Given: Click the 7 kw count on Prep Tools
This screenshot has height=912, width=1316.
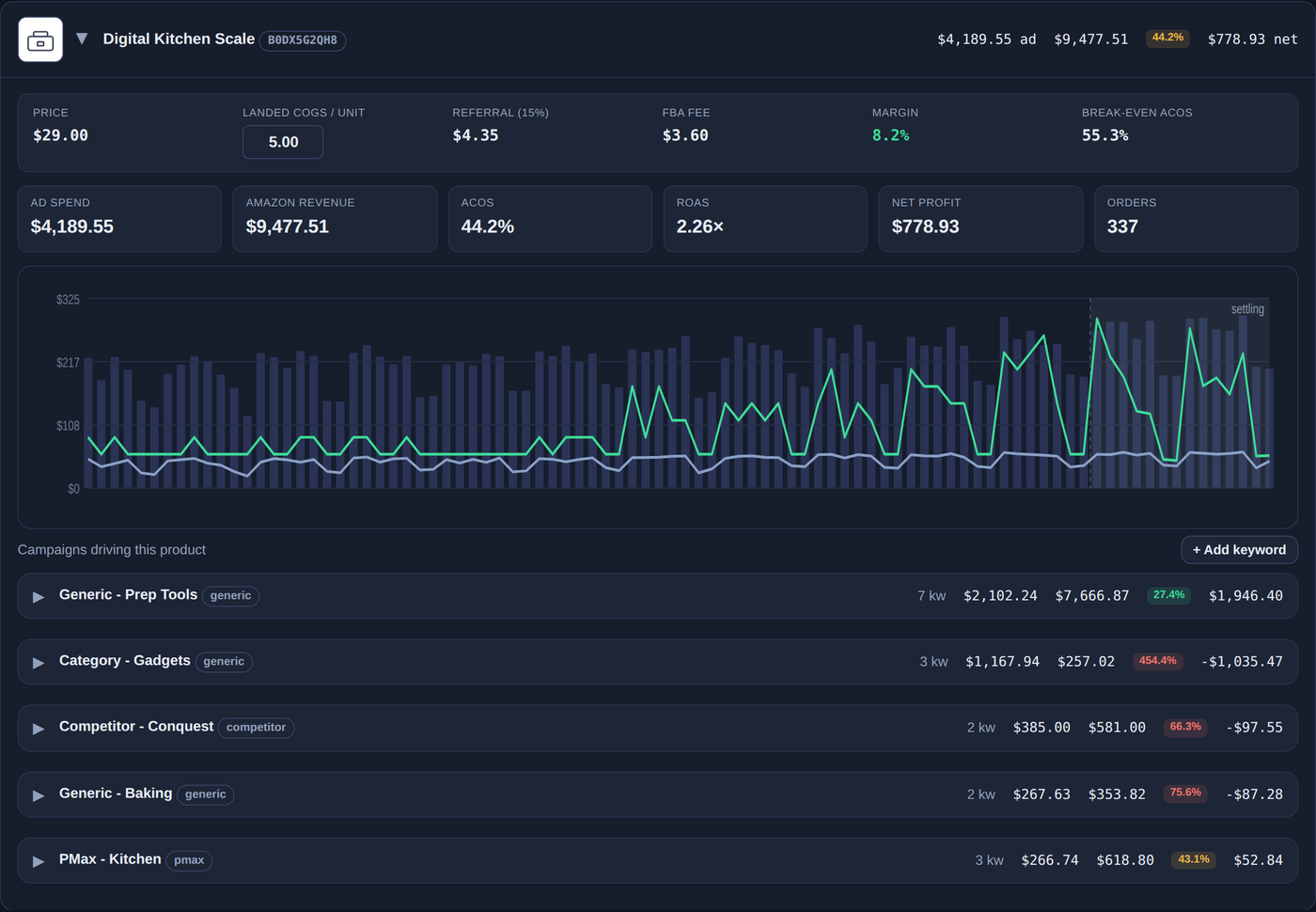Looking at the screenshot, I should click(x=932, y=596).
